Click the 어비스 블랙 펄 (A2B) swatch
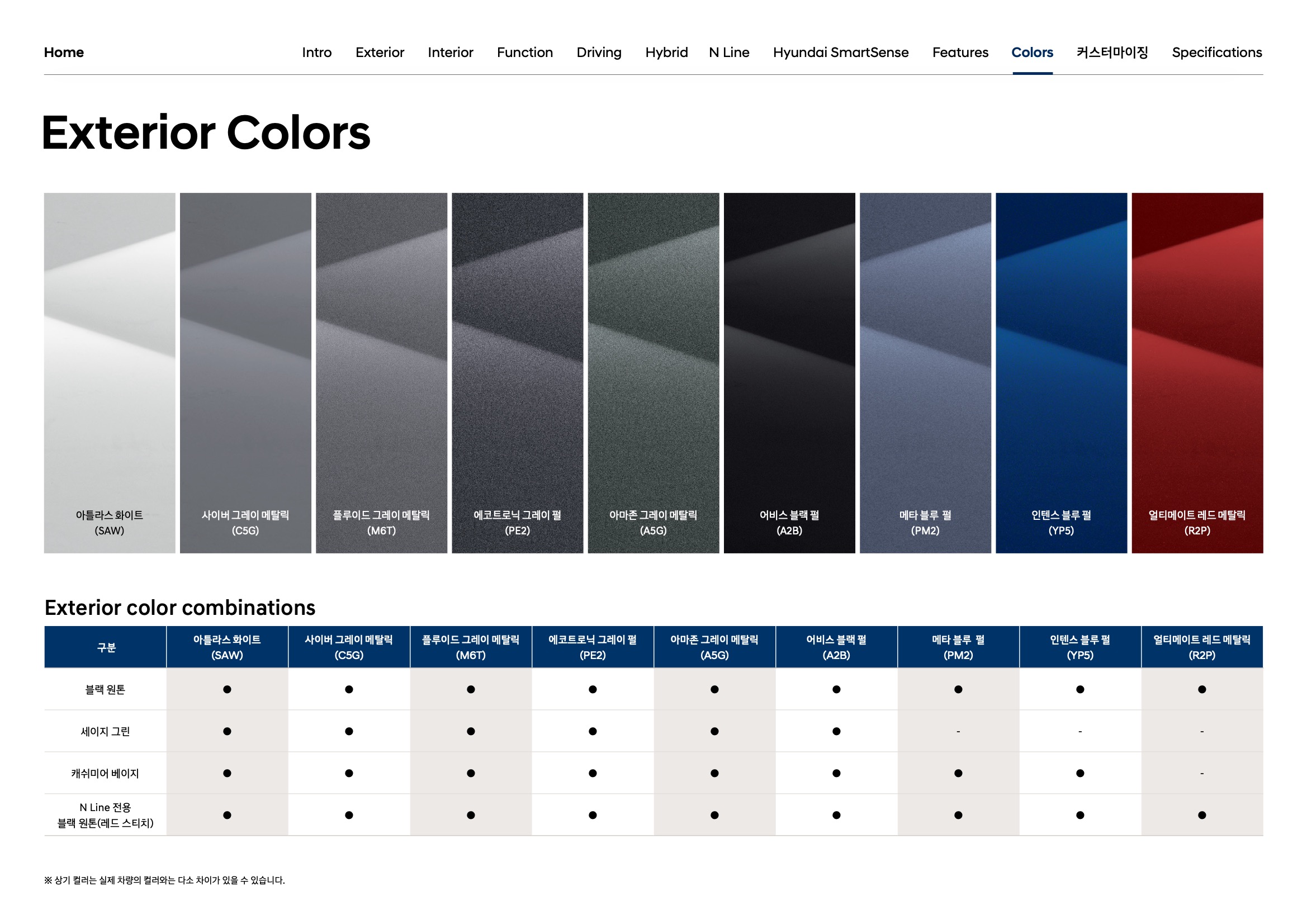Image resolution: width=1307 pixels, height=924 pixels. tap(789, 373)
